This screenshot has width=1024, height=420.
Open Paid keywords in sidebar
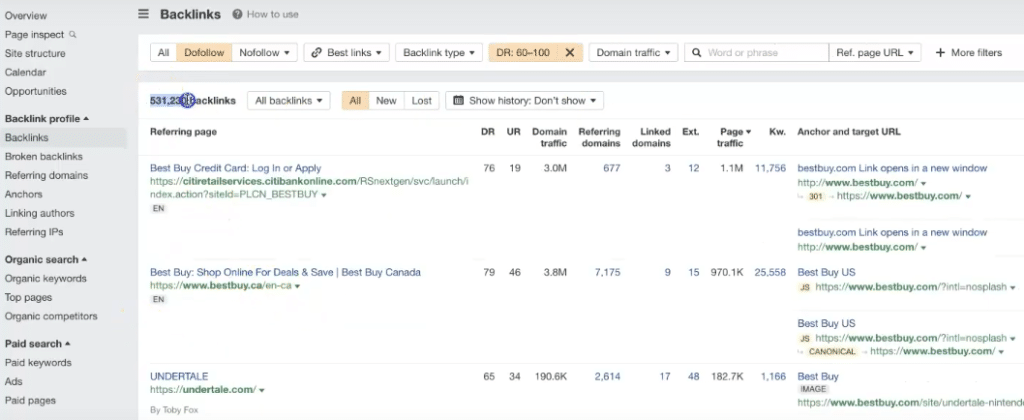point(38,363)
